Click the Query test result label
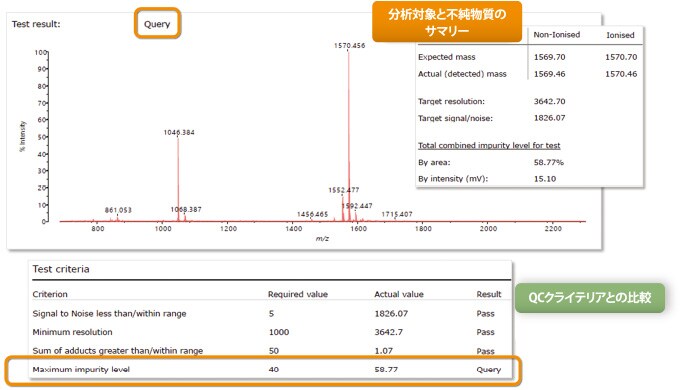680x390 pixels. pyautogui.click(x=157, y=24)
